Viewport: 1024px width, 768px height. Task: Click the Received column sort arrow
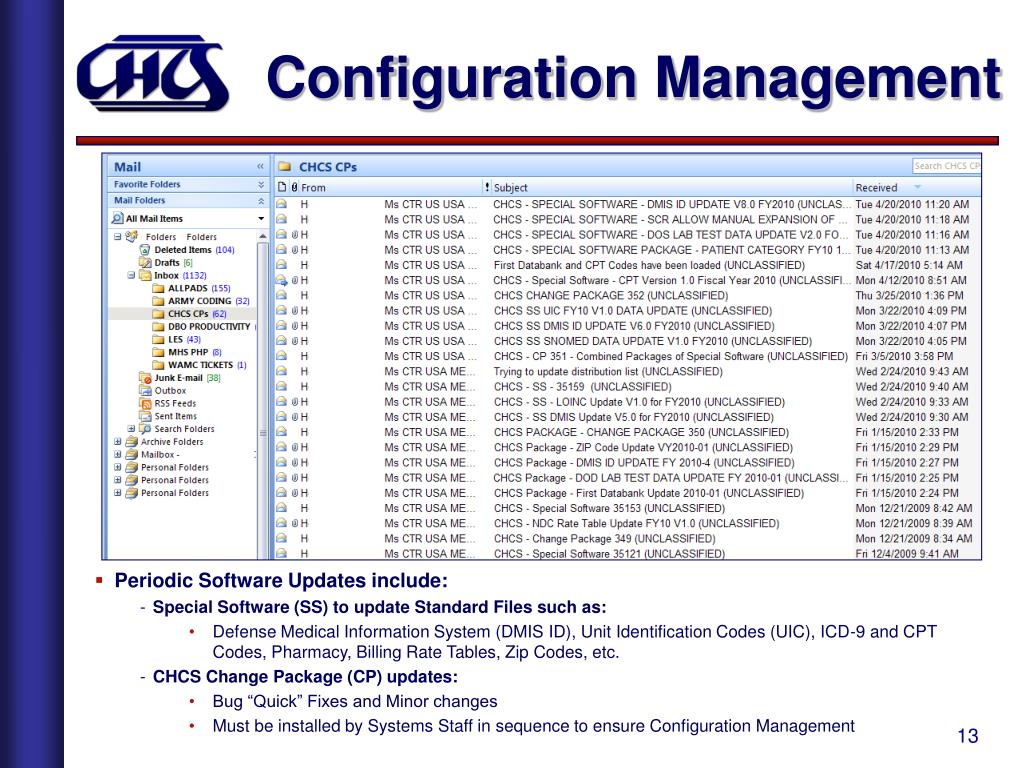click(x=918, y=187)
